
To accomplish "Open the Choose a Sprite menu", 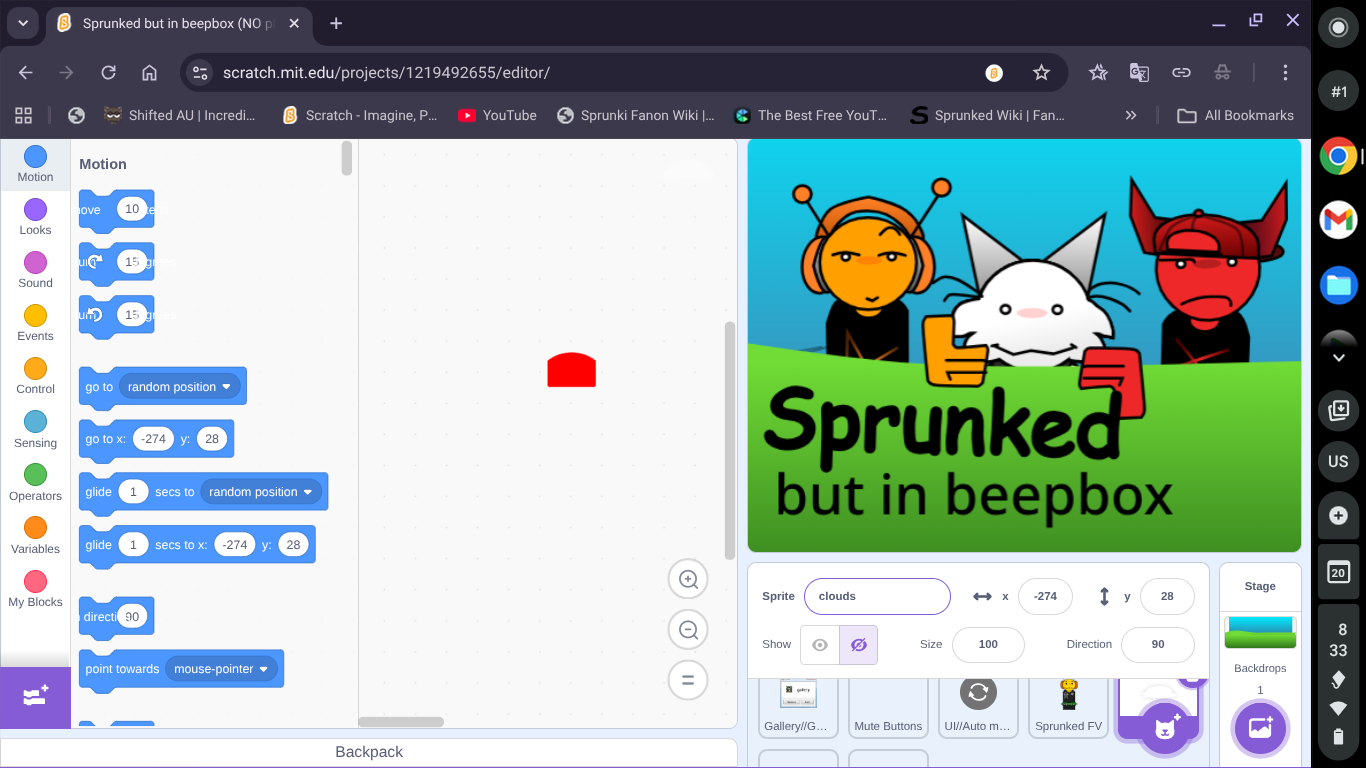I will click(1164, 729).
